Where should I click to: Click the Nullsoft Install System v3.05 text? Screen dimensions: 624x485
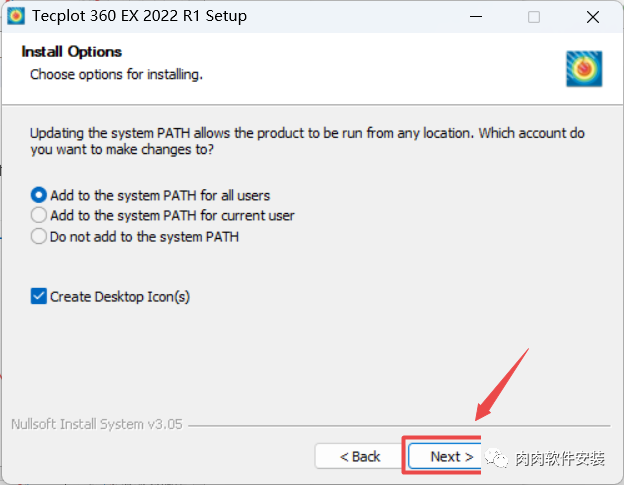point(97,424)
